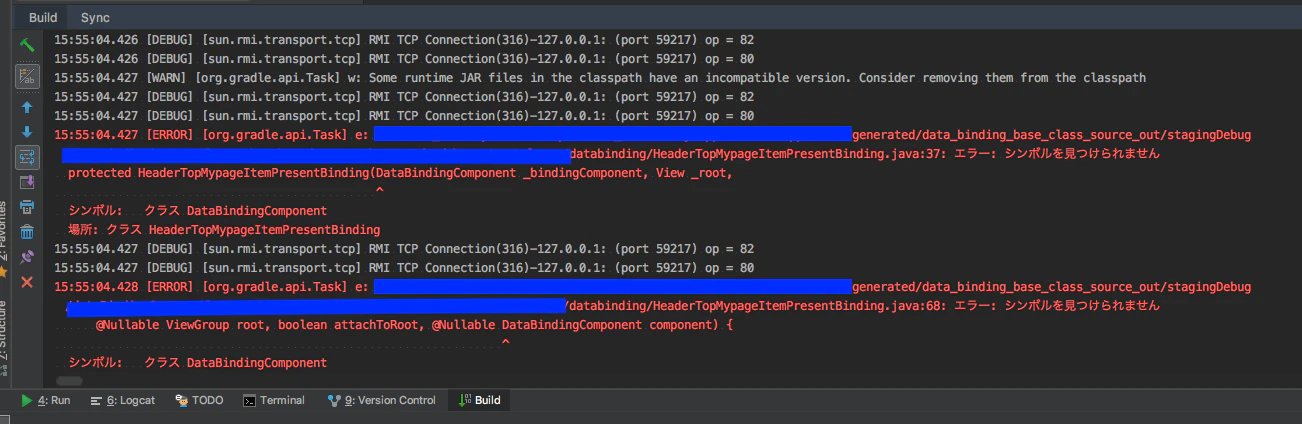The image size is (1302, 424).
Task: Clear the output with the trash icon
Action: coord(27,232)
